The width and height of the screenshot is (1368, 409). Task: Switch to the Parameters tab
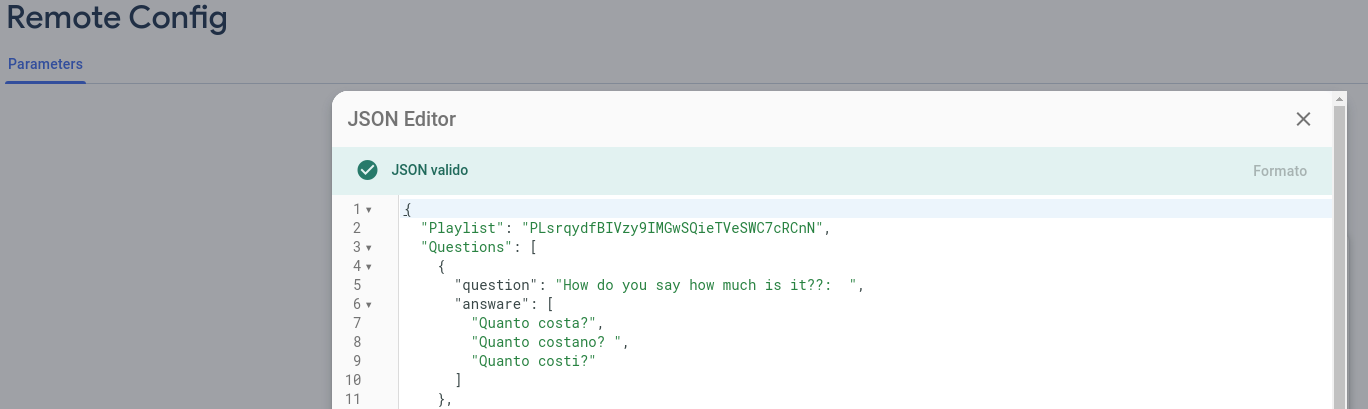click(x=45, y=64)
